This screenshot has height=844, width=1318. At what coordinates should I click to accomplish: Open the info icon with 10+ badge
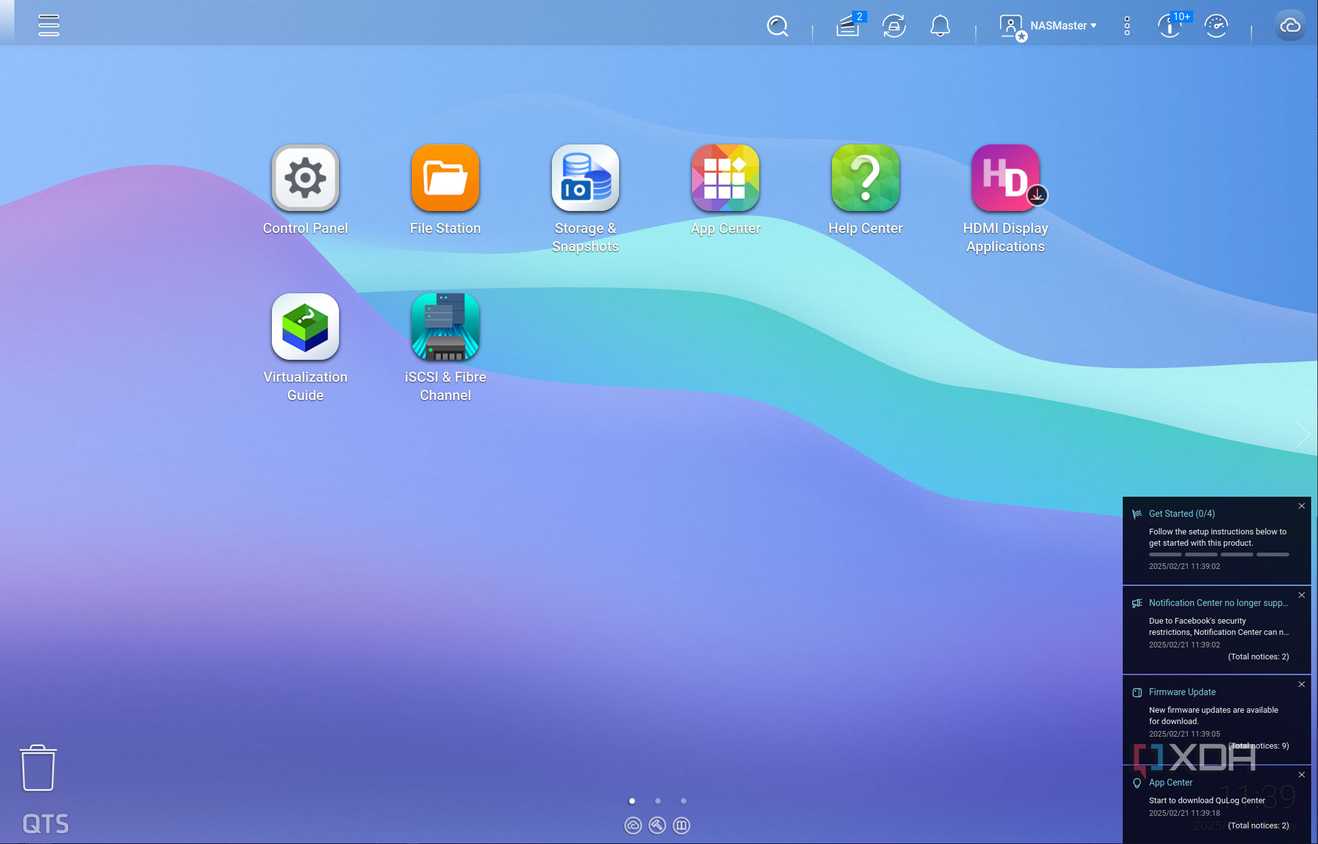[1170, 26]
